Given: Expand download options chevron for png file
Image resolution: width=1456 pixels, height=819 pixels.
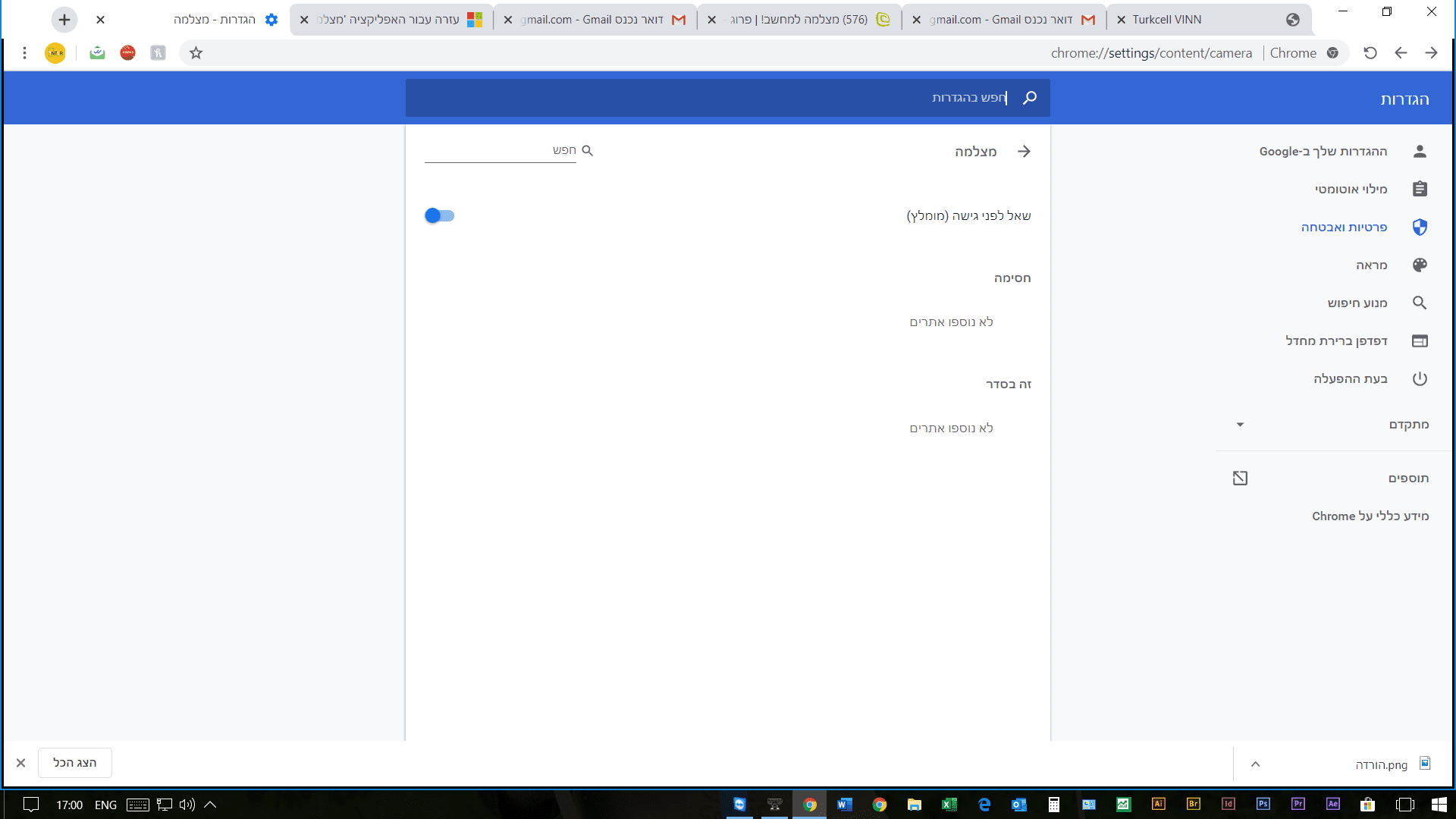Looking at the screenshot, I should 1255,764.
